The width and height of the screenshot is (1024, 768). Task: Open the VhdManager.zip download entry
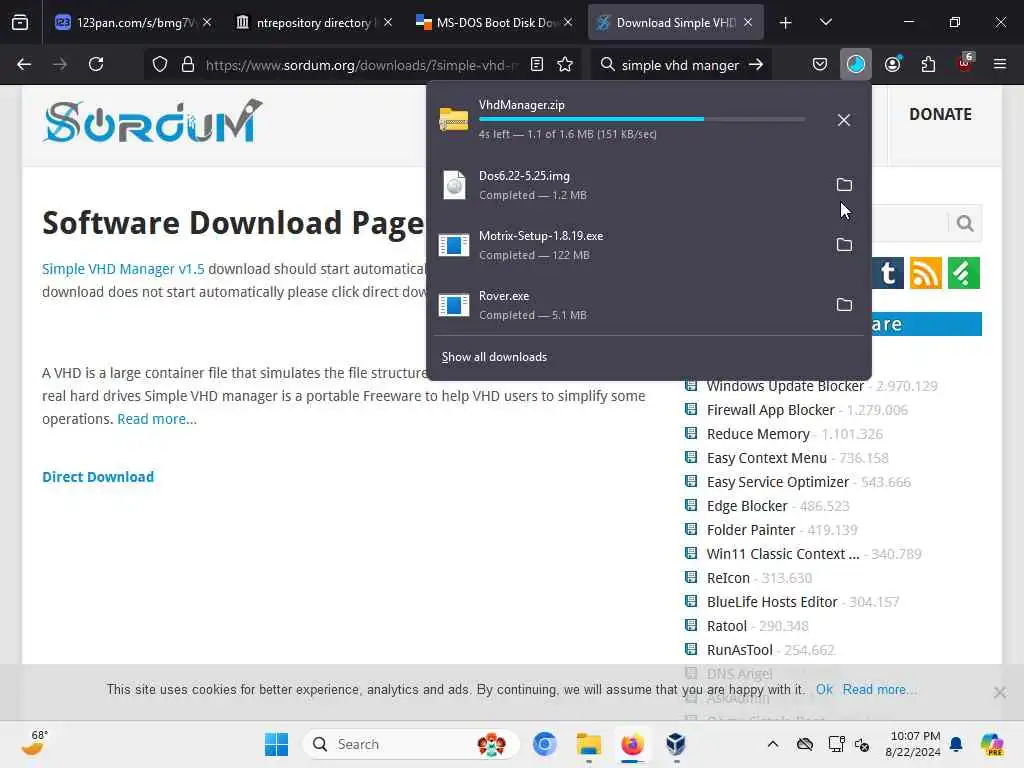tap(627, 120)
